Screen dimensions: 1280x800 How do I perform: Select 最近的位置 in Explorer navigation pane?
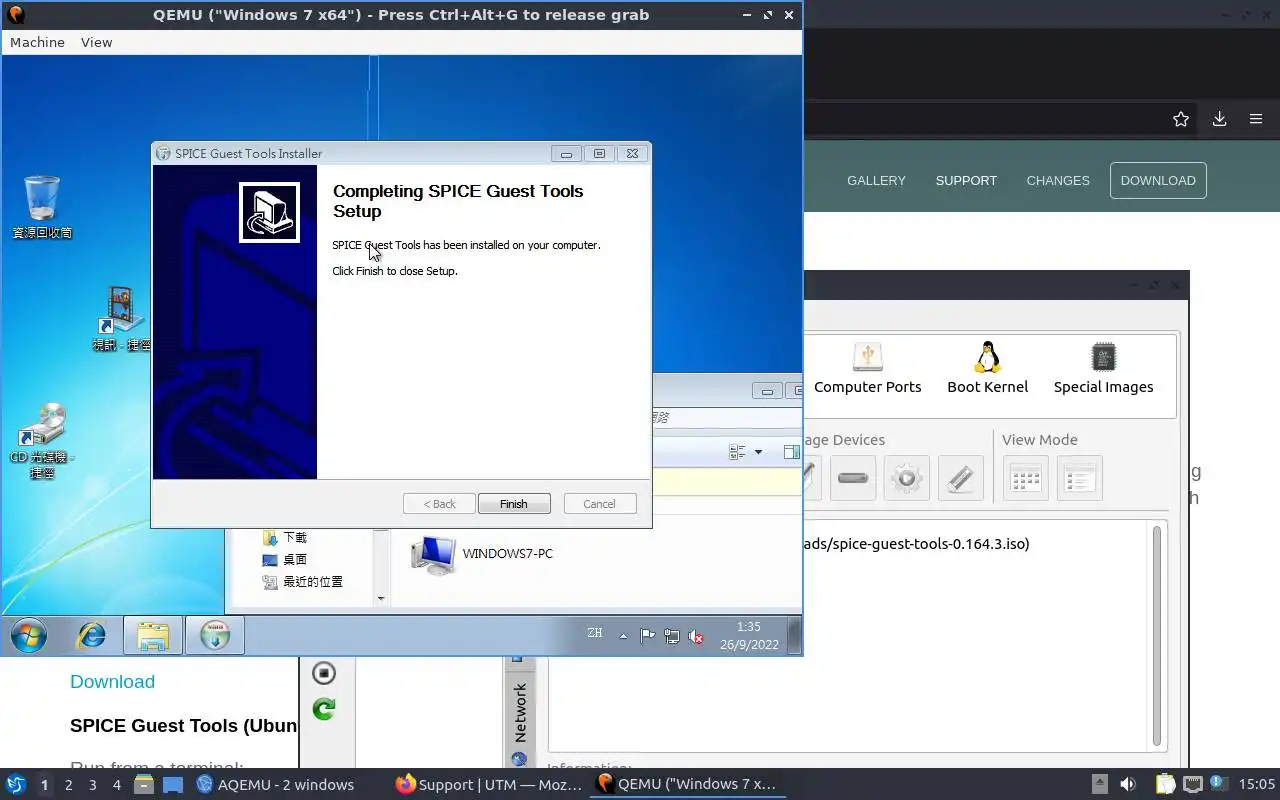[303, 582]
